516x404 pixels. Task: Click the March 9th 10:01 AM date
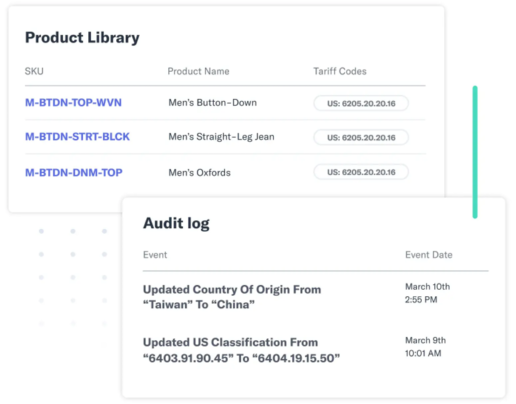pyautogui.click(x=425, y=347)
